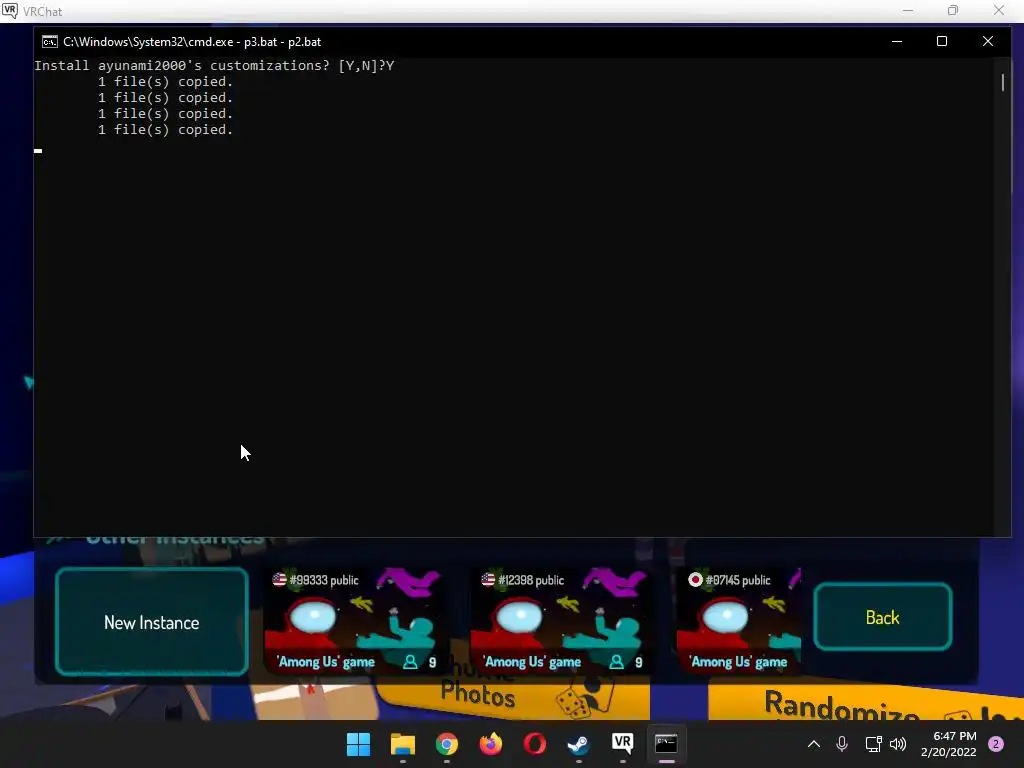Launch Opera browser from the taskbar
The height and width of the screenshot is (768, 1024).
point(534,744)
